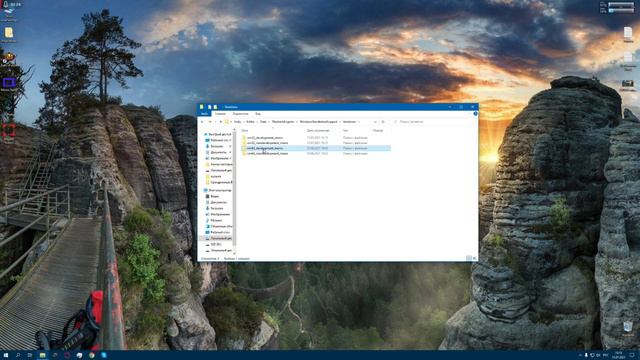Show hidden system tray icons
This screenshot has height=360, width=640.
(580, 356)
